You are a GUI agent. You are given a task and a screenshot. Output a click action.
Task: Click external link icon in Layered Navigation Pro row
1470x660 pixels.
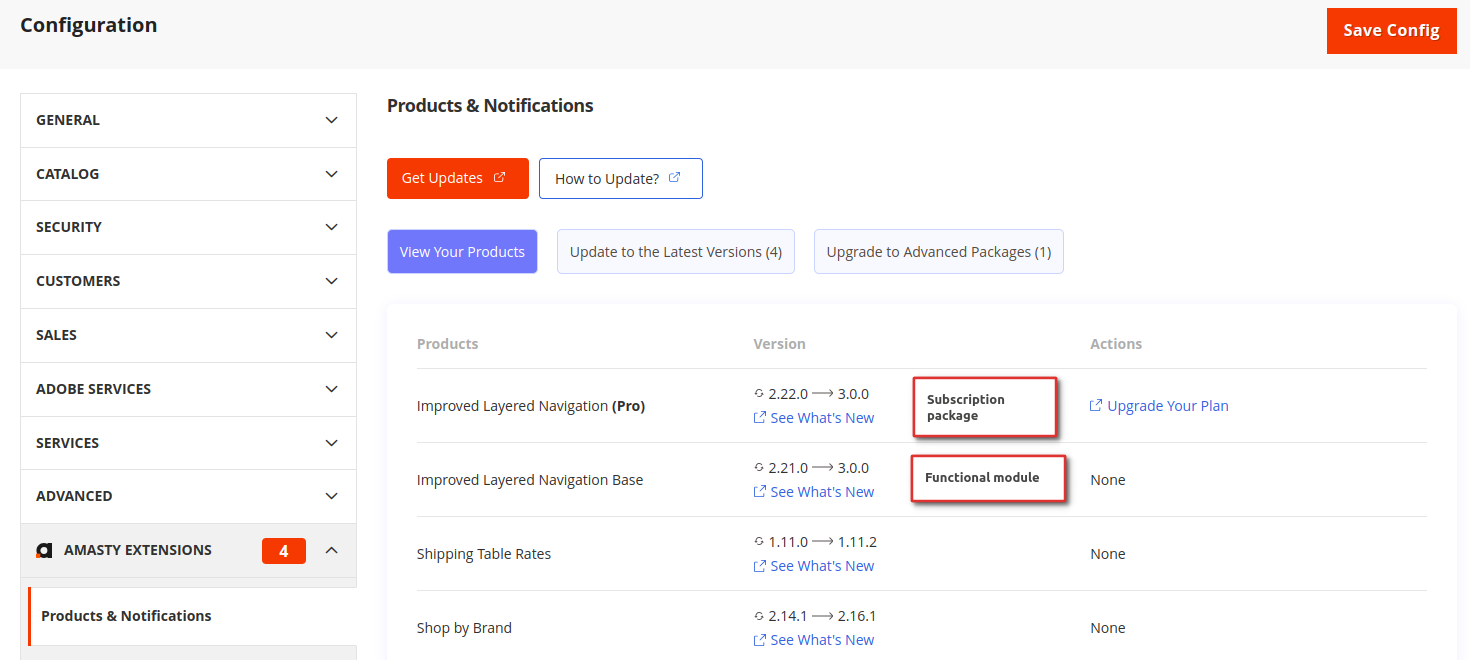point(760,417)
